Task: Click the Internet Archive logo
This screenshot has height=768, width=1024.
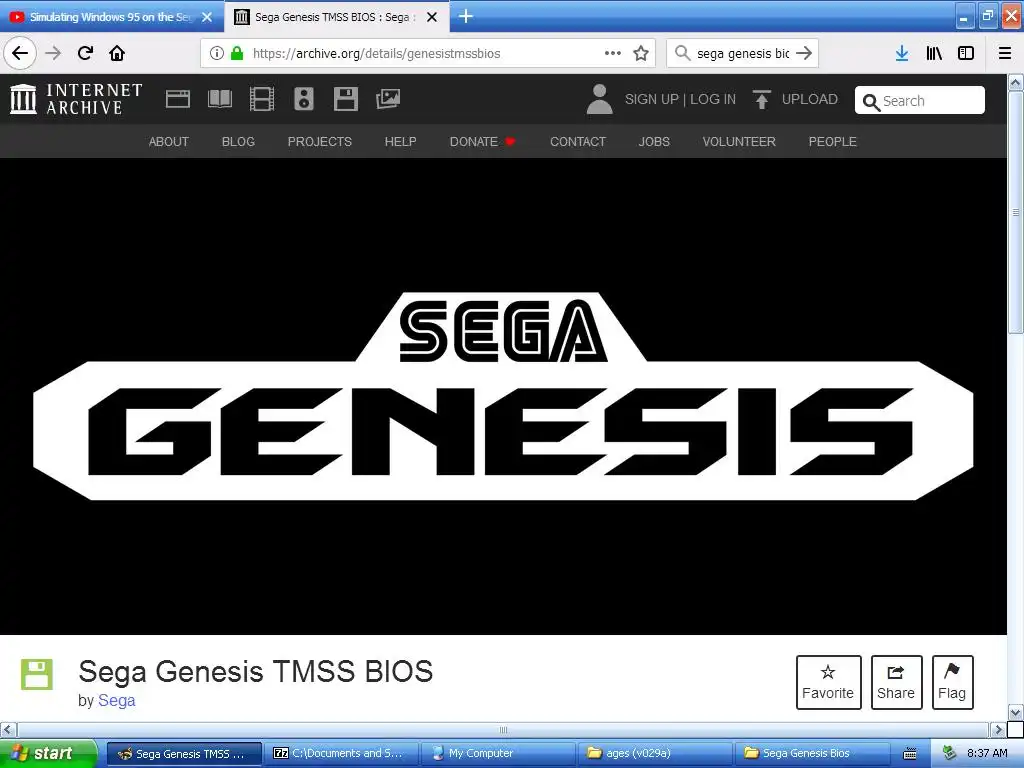Action: point(76,99)
